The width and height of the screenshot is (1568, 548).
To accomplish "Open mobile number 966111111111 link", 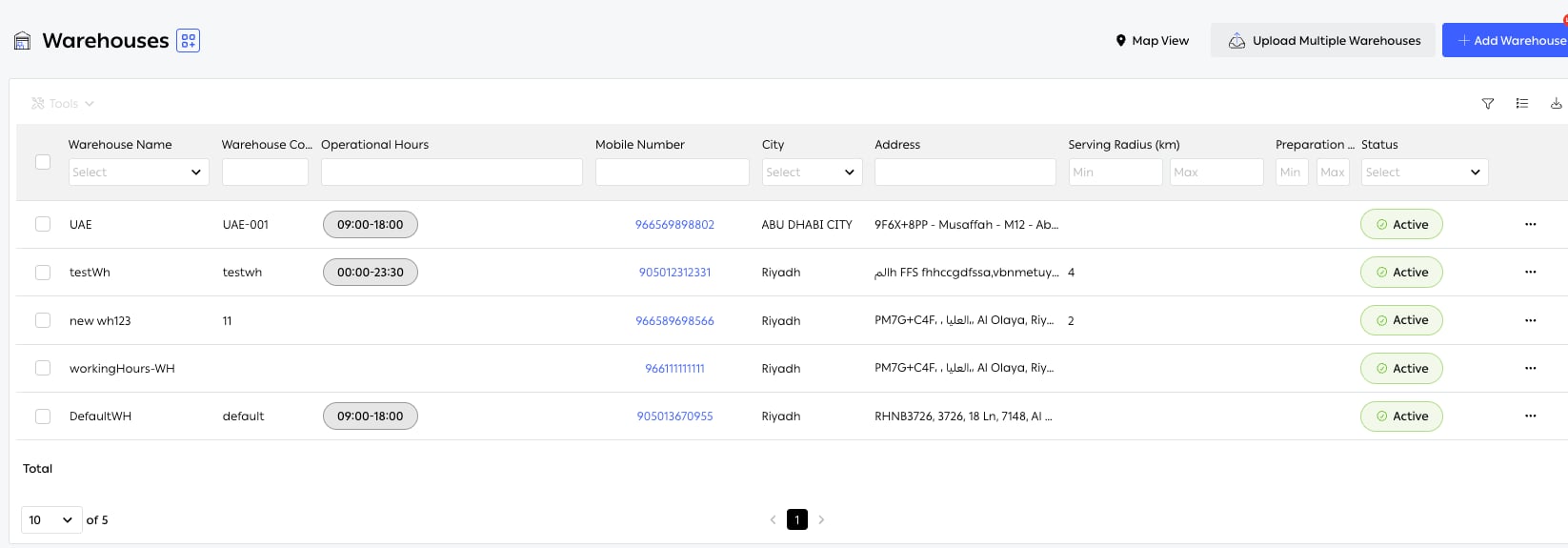I will [x=674, y=369].
